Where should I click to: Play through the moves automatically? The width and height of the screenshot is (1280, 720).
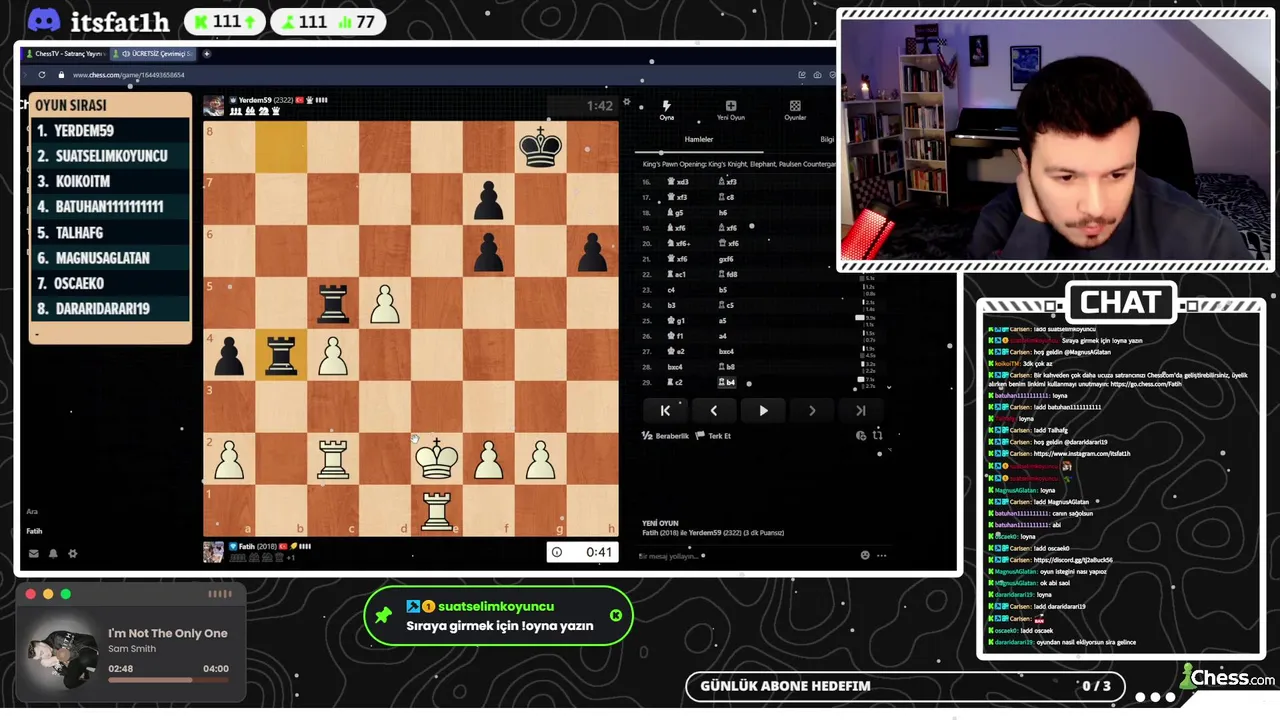point(763,410)
